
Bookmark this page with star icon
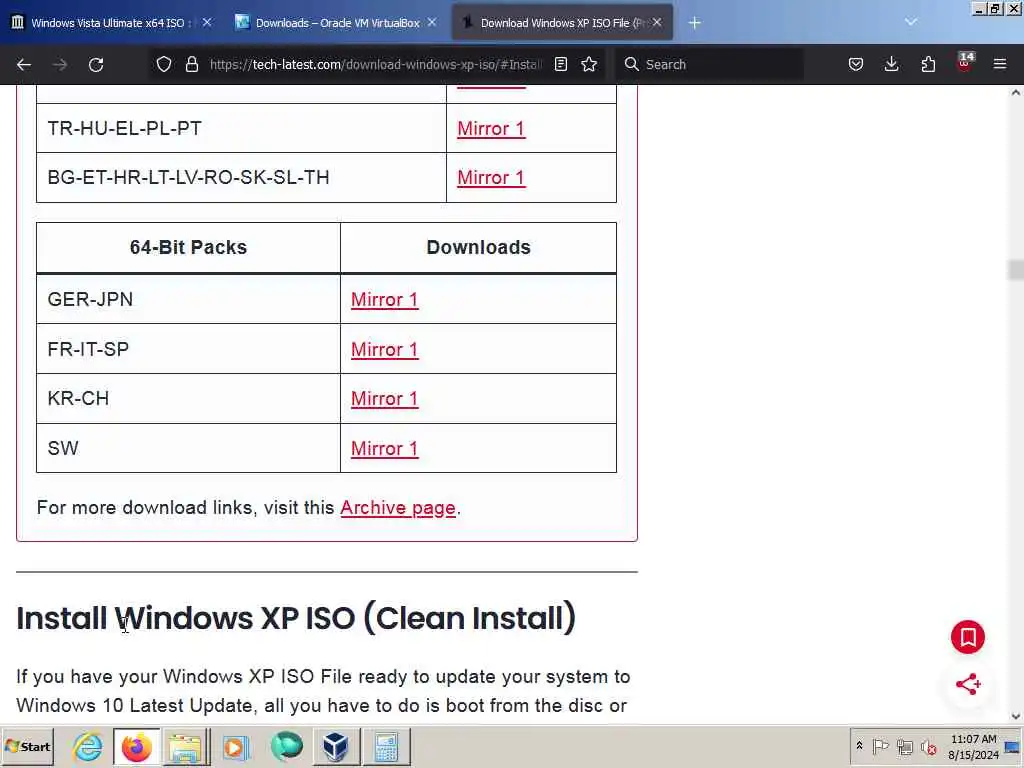pos(589,64)
